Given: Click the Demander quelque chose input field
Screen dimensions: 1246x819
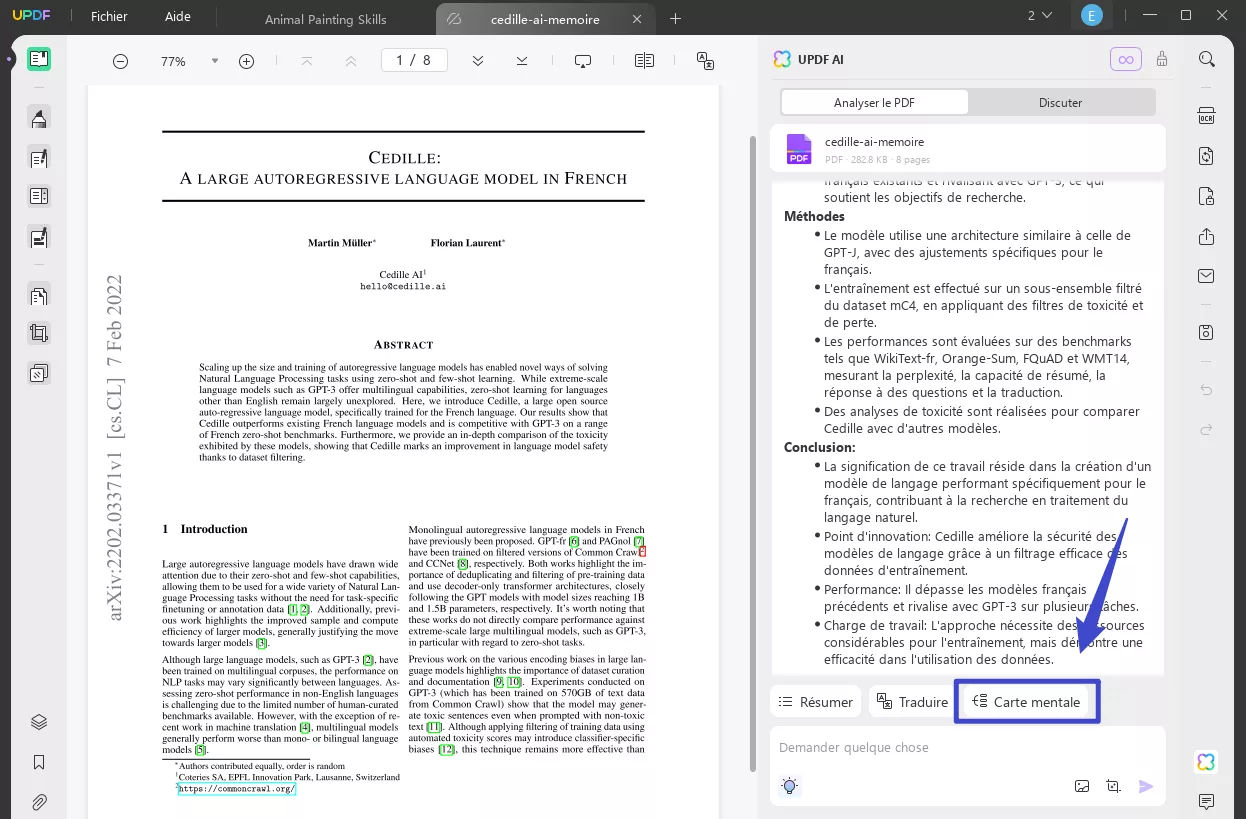Looking at the screenshot, I should [x=968, y=748].
